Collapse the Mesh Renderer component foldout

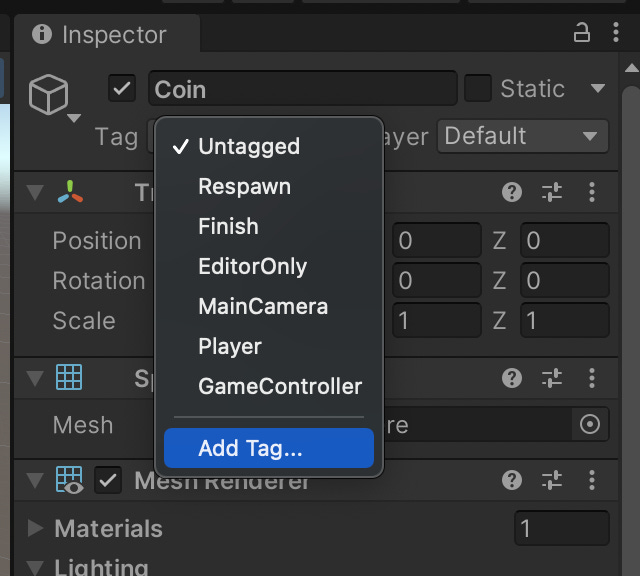click(35, 480)
